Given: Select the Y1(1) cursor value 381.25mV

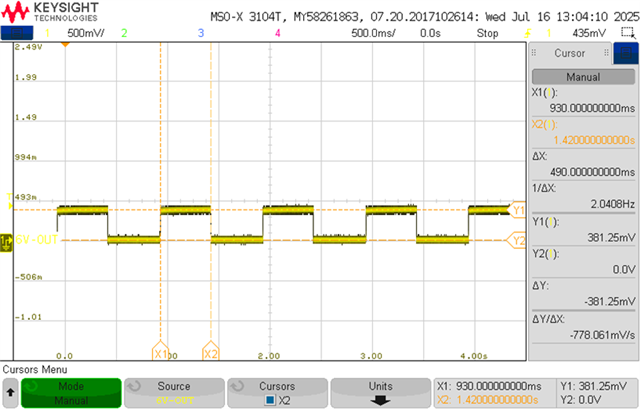Looking at the screenshot, I should coord(611,237).
